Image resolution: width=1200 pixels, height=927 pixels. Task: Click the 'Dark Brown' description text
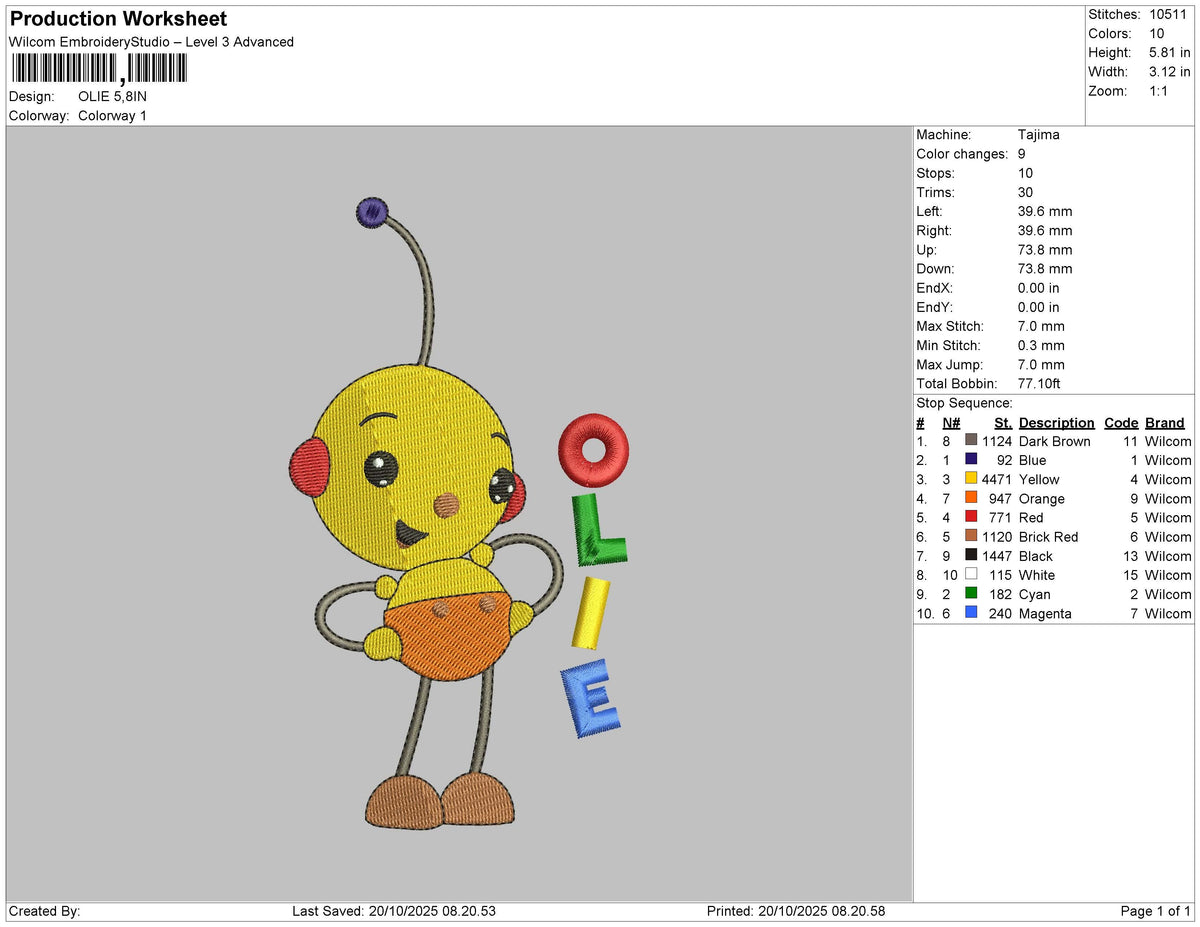pyautogui.click(x=1055, y=441)
